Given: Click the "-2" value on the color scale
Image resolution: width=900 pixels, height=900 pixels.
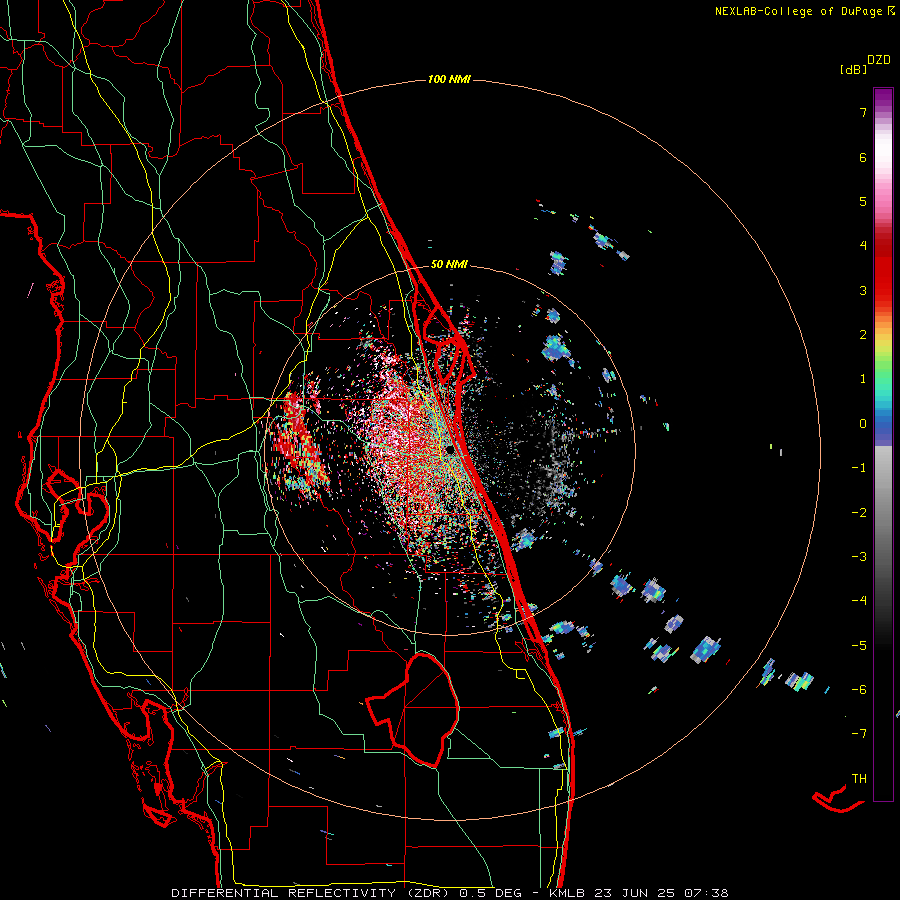Looking at the screenshot, I should click(x=859, y=513).
